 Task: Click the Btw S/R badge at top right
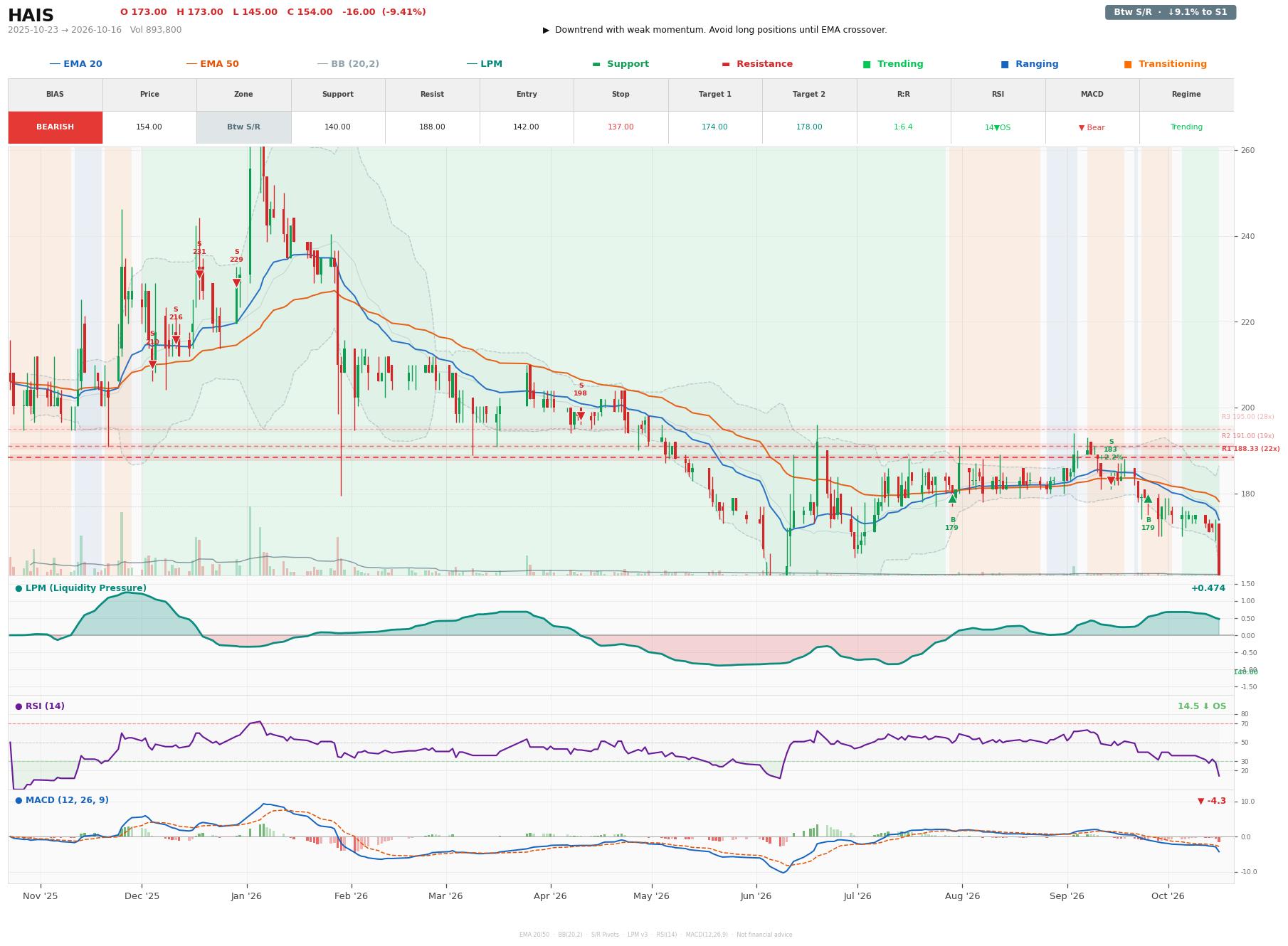(1170, 12)
